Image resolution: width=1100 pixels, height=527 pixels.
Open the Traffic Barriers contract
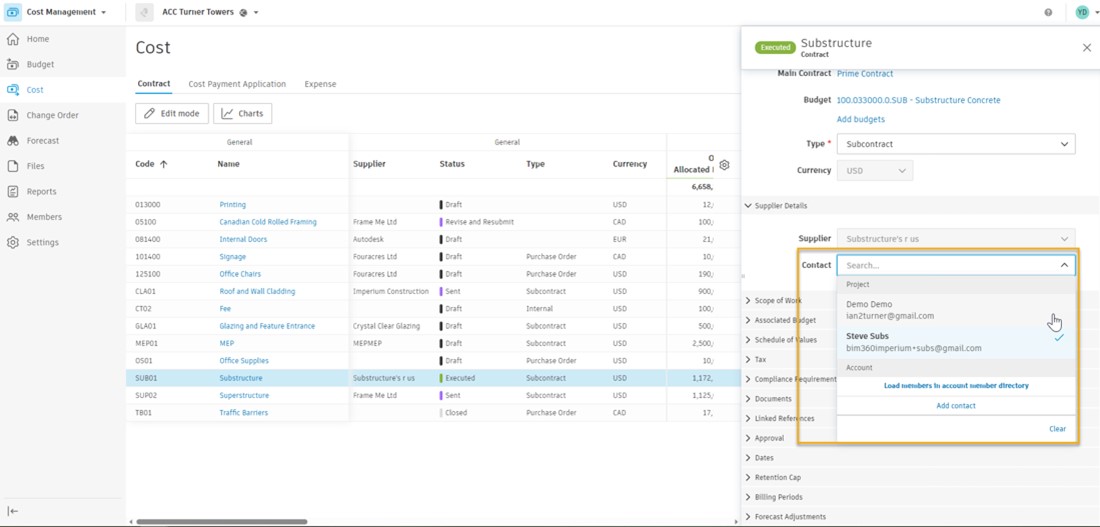[x=243, y=413]
